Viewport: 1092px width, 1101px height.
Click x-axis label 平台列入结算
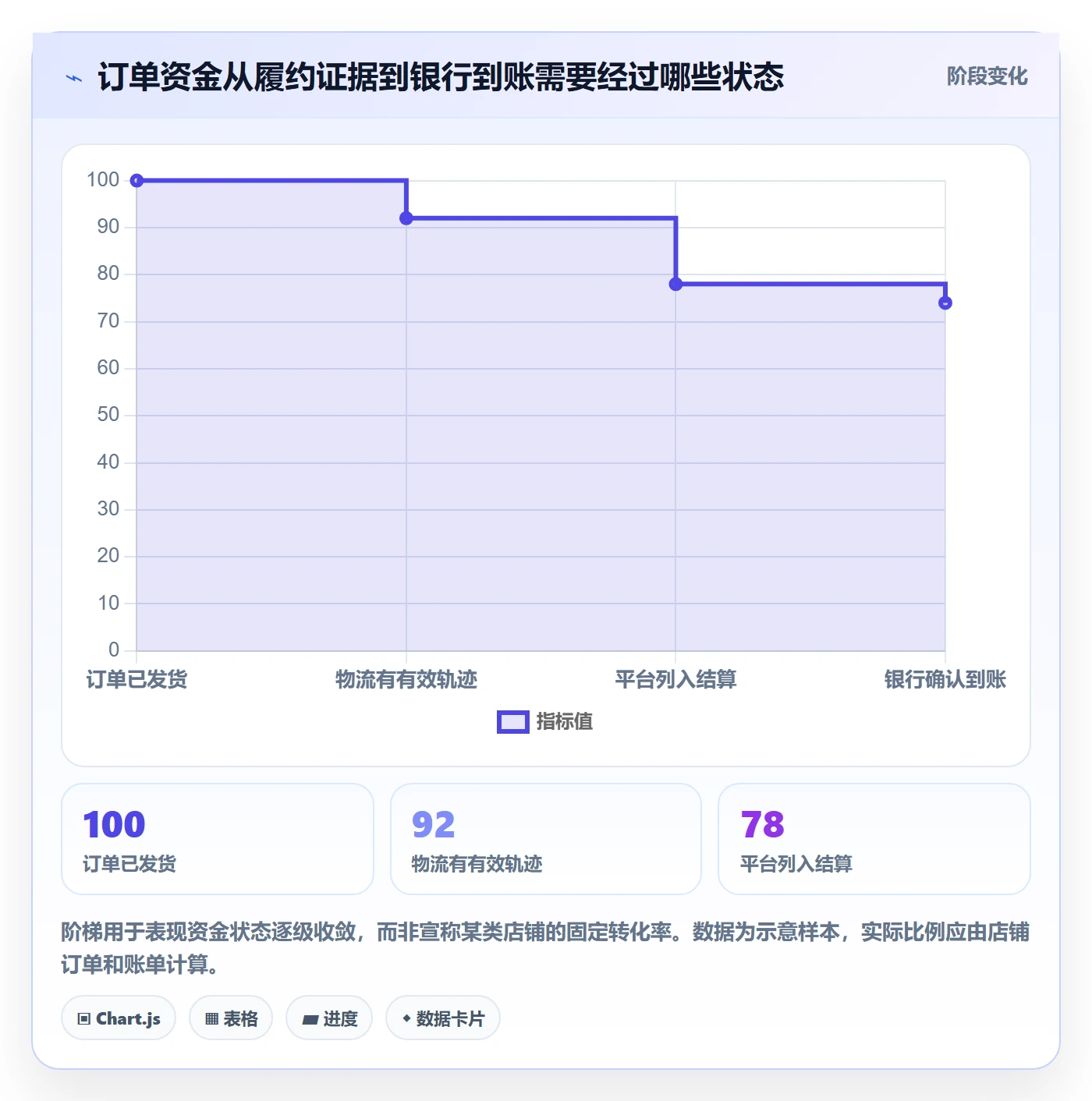pyautogui.click(x=675, y=679)
